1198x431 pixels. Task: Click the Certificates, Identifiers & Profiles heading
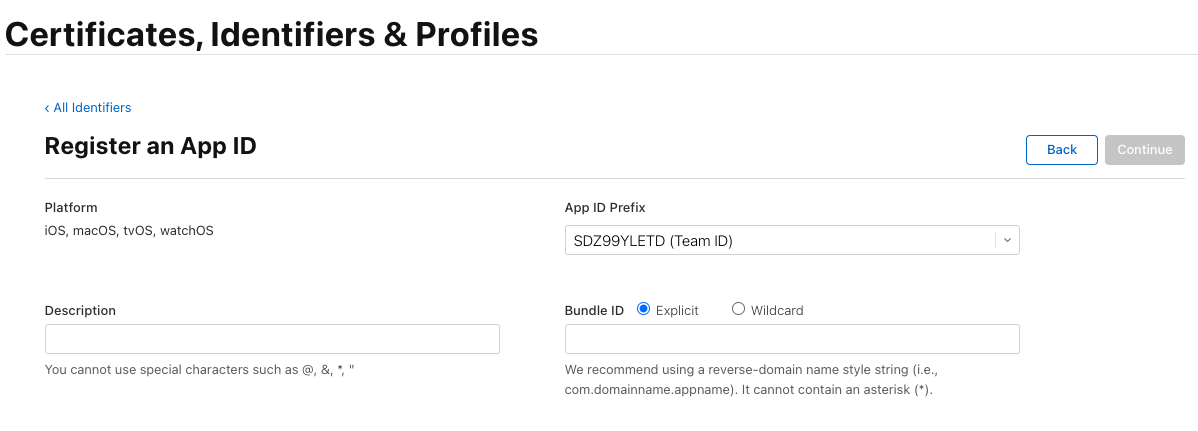272,35
